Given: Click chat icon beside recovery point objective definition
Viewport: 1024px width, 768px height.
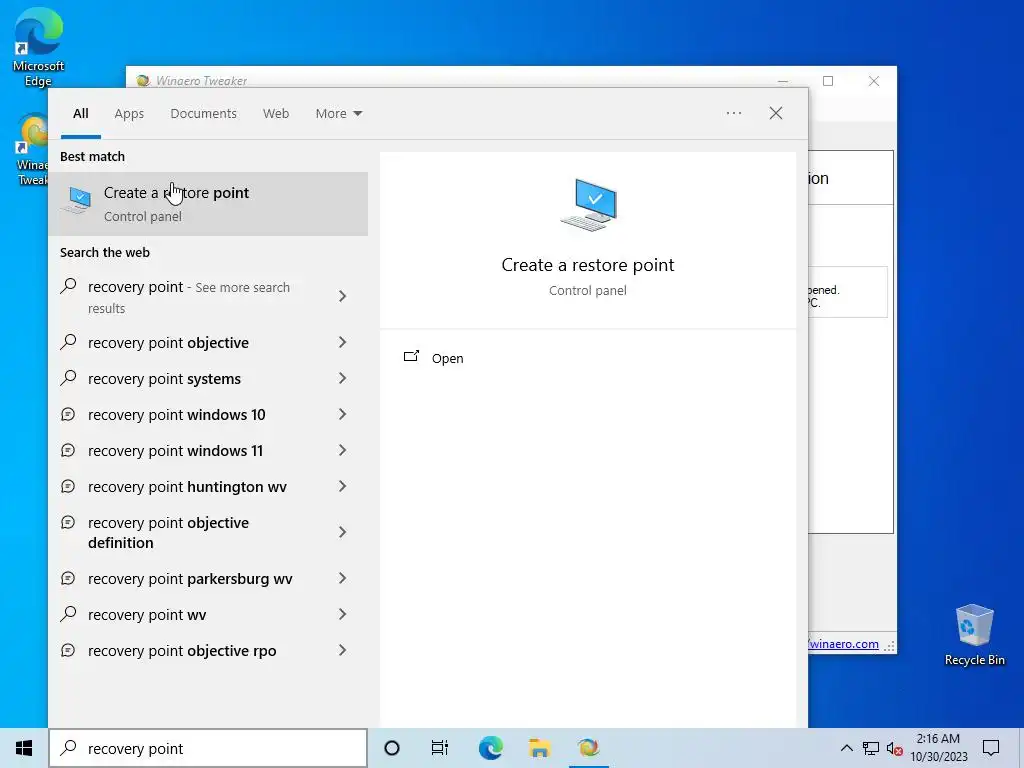Looking at the screenshot, I should [x=68, y=522].
